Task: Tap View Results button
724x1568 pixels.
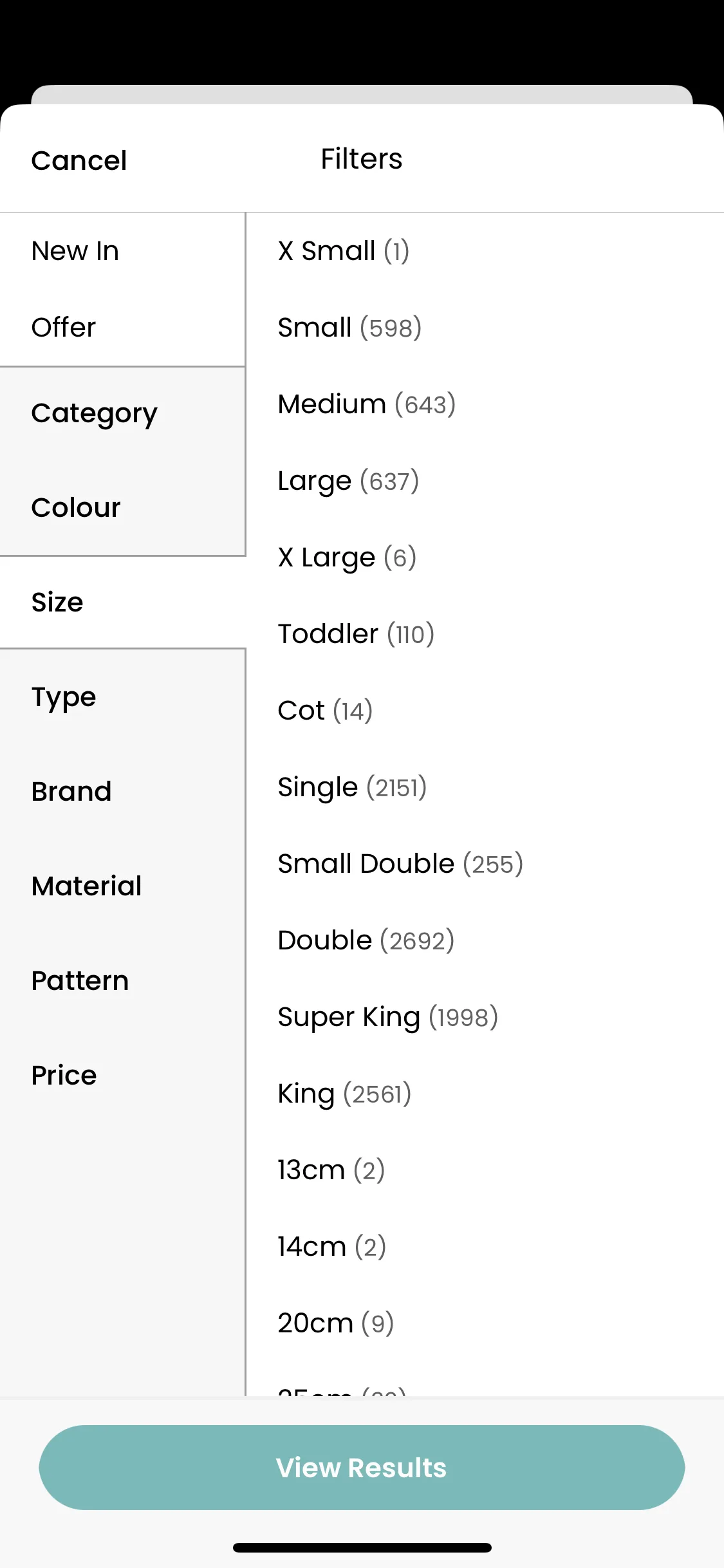Action: (x=362, y=1468)
